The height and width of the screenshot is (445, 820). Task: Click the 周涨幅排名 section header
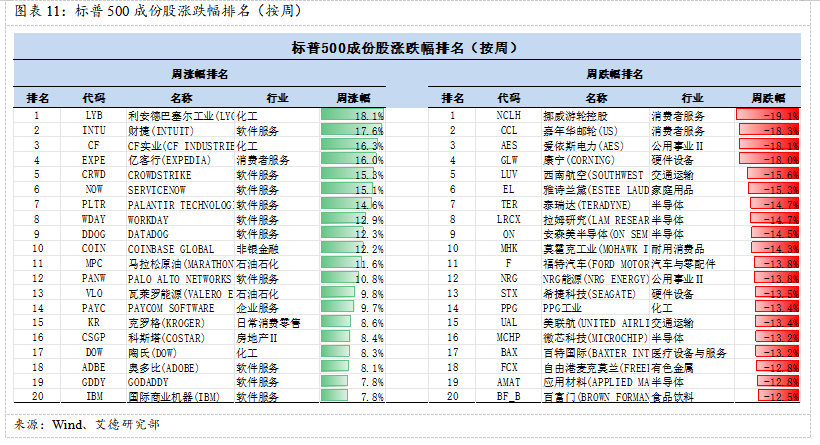[200, 74]
